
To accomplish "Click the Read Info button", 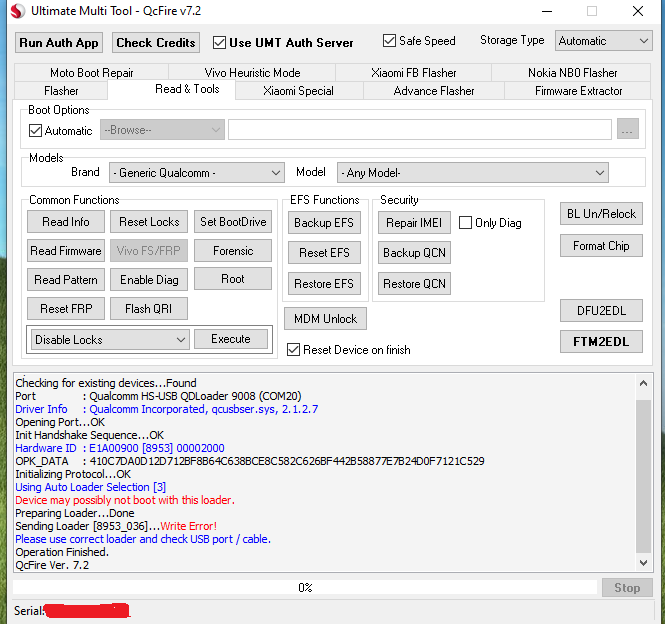I will (66, 222).
